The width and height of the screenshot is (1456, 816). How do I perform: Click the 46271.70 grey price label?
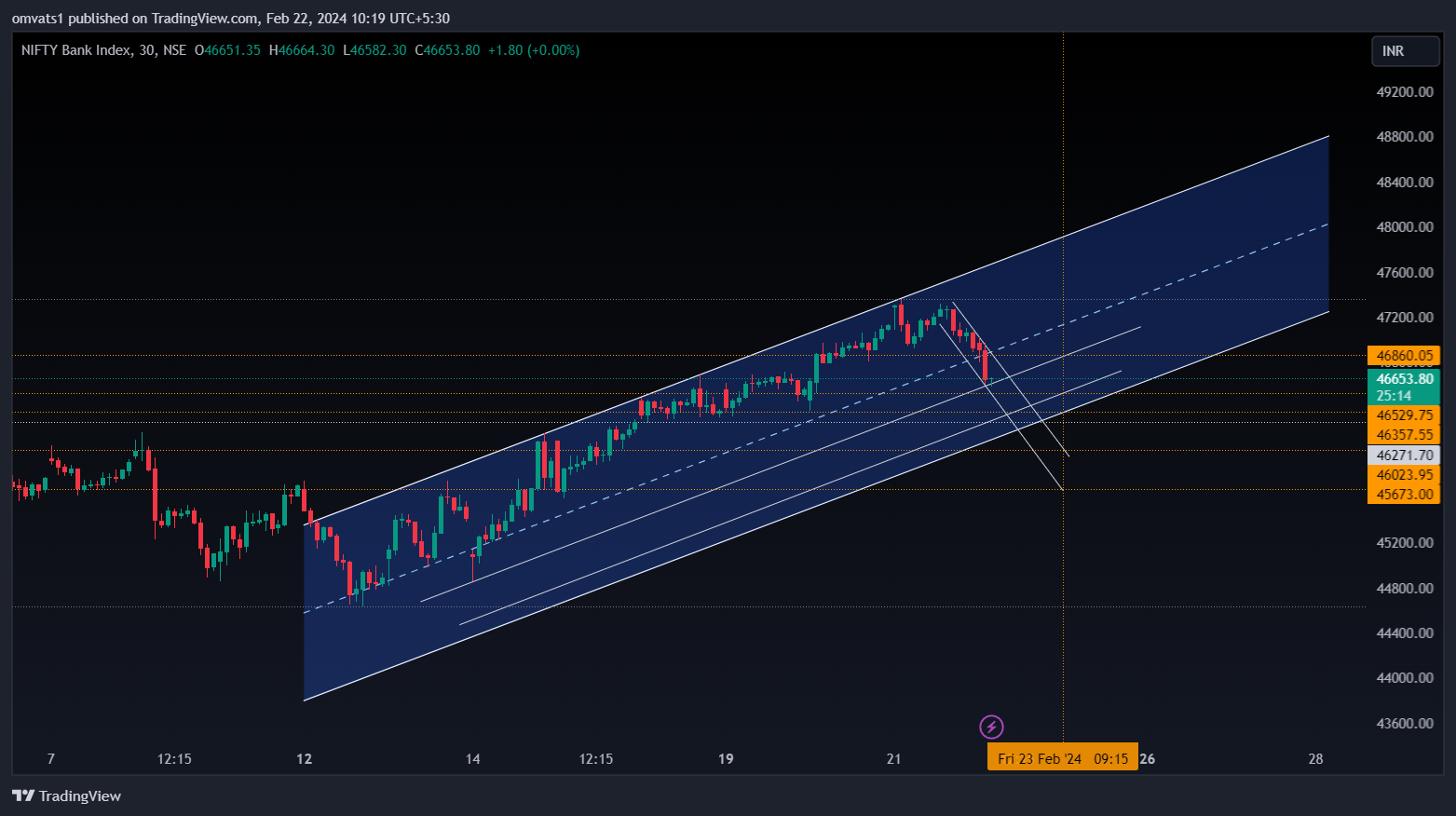pos(1404,456)
